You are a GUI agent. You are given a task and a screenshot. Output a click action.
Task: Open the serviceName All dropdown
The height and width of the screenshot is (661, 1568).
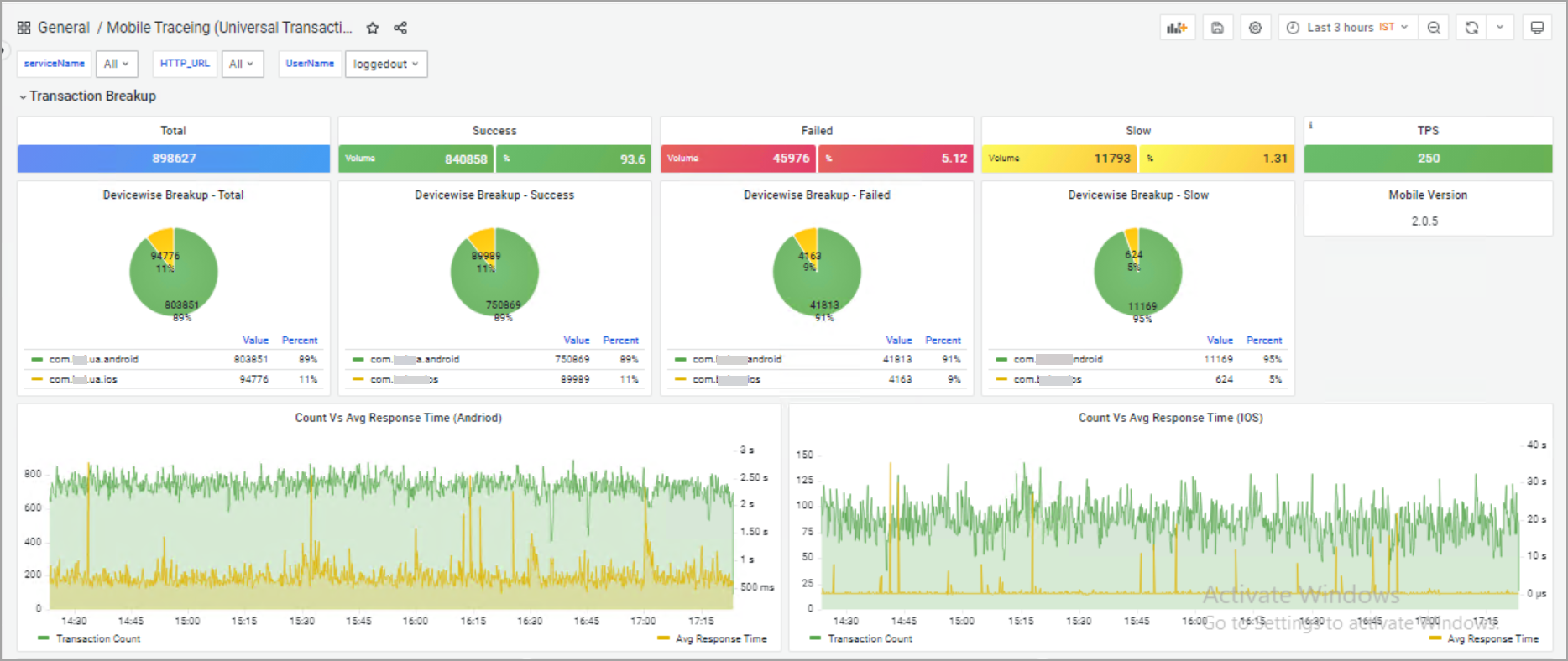point(117,64)
